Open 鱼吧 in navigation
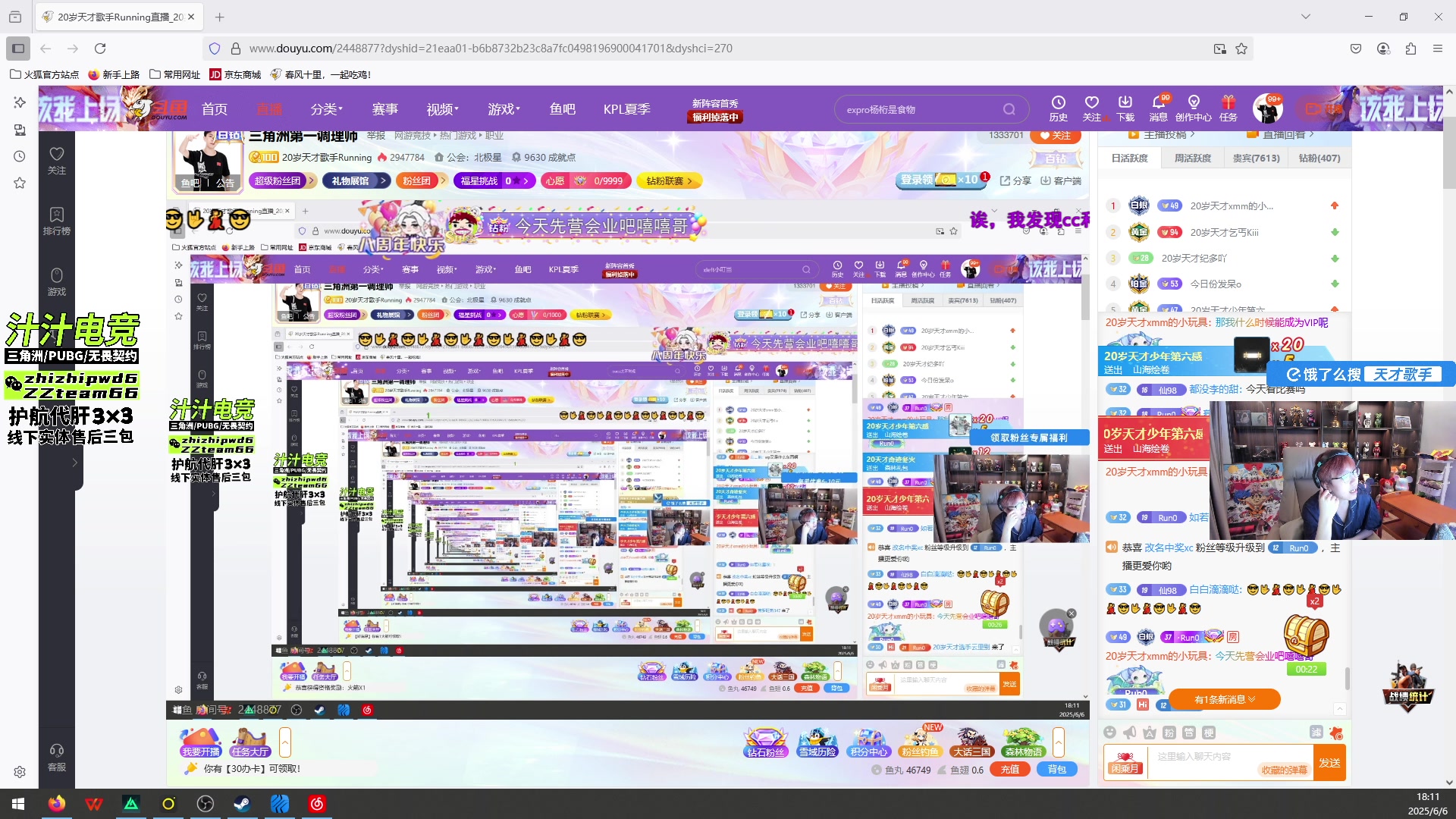This screenshot has width=1456, height=819. pos(563,109)
